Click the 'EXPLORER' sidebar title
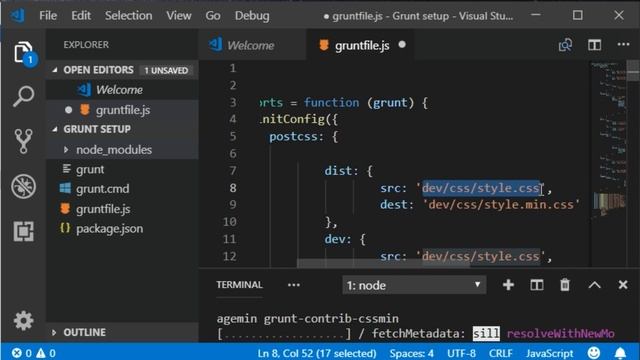This screenshot has height=360, width=640. coord(86,44)
